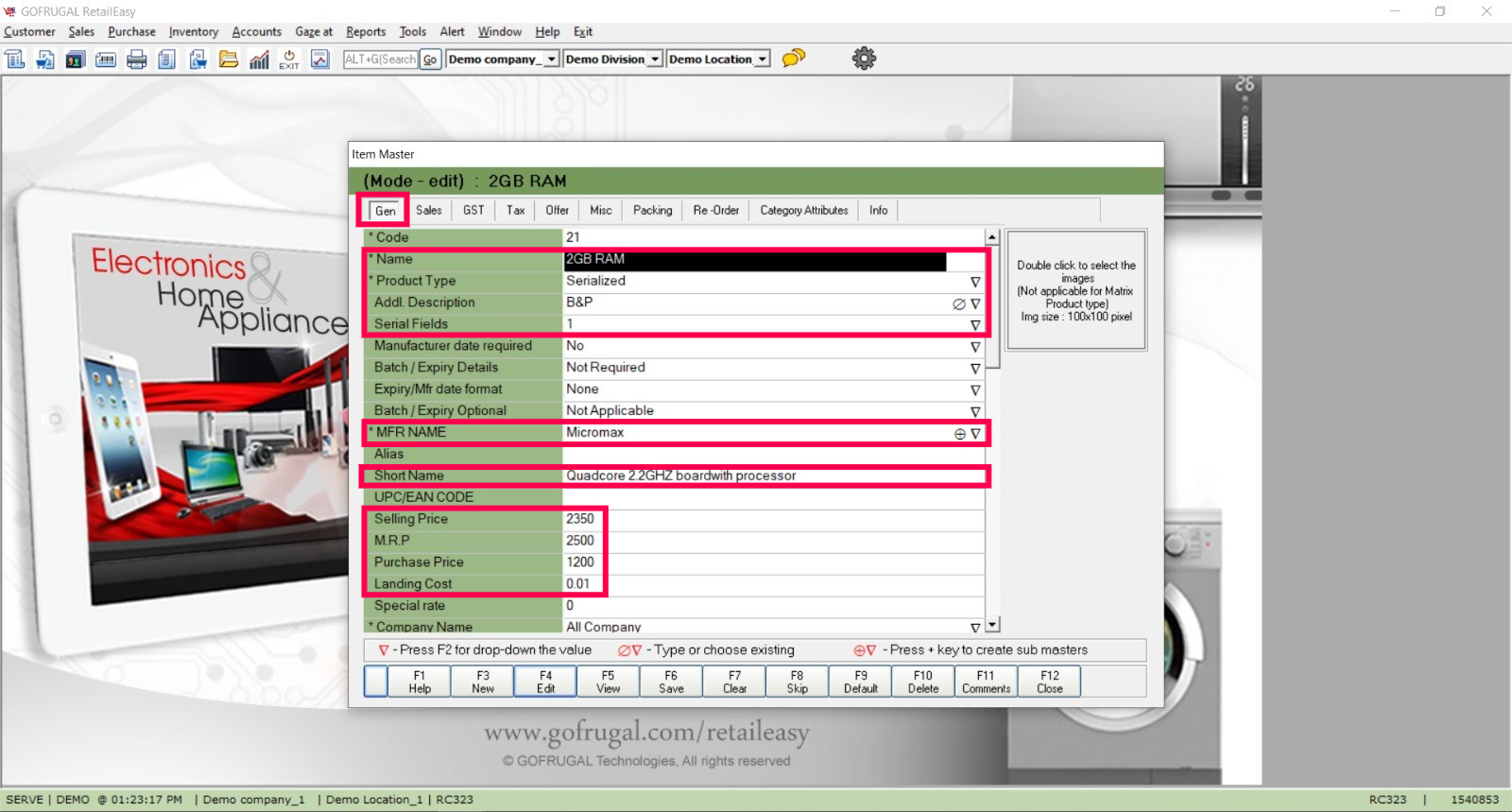Switch to the Offer tab
The image size is (1512, 812).
click(558, 211)
